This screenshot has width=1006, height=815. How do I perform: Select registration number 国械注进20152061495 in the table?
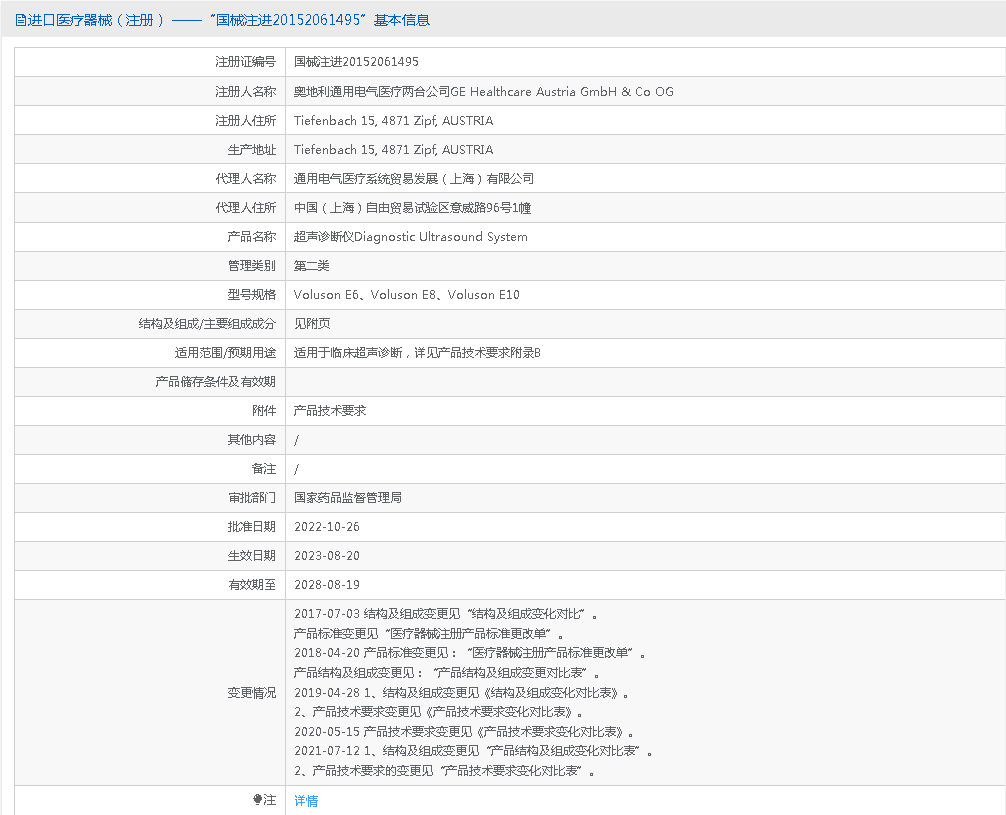pos(356,62)
